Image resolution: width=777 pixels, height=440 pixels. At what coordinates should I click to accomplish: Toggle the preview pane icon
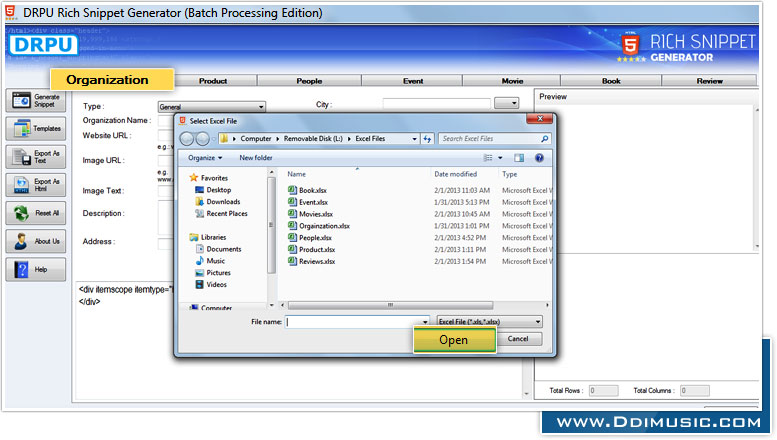pos(519,158)
